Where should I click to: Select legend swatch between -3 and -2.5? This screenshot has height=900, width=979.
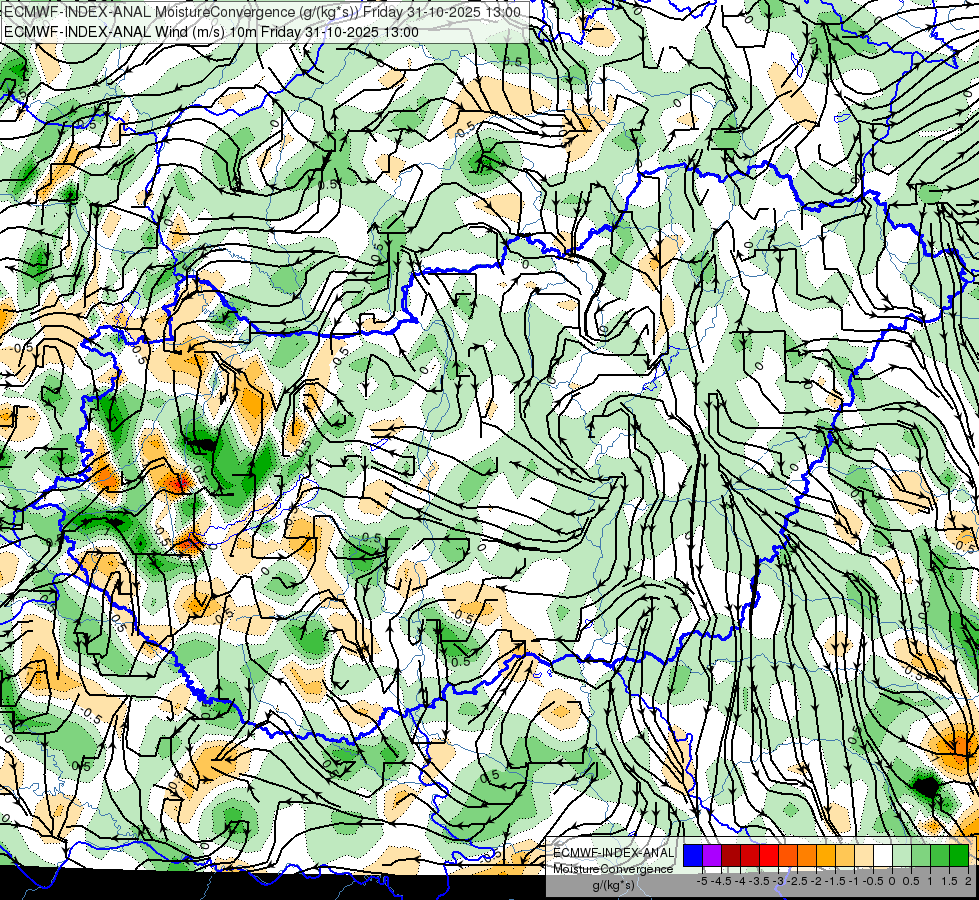coord(788,855)
